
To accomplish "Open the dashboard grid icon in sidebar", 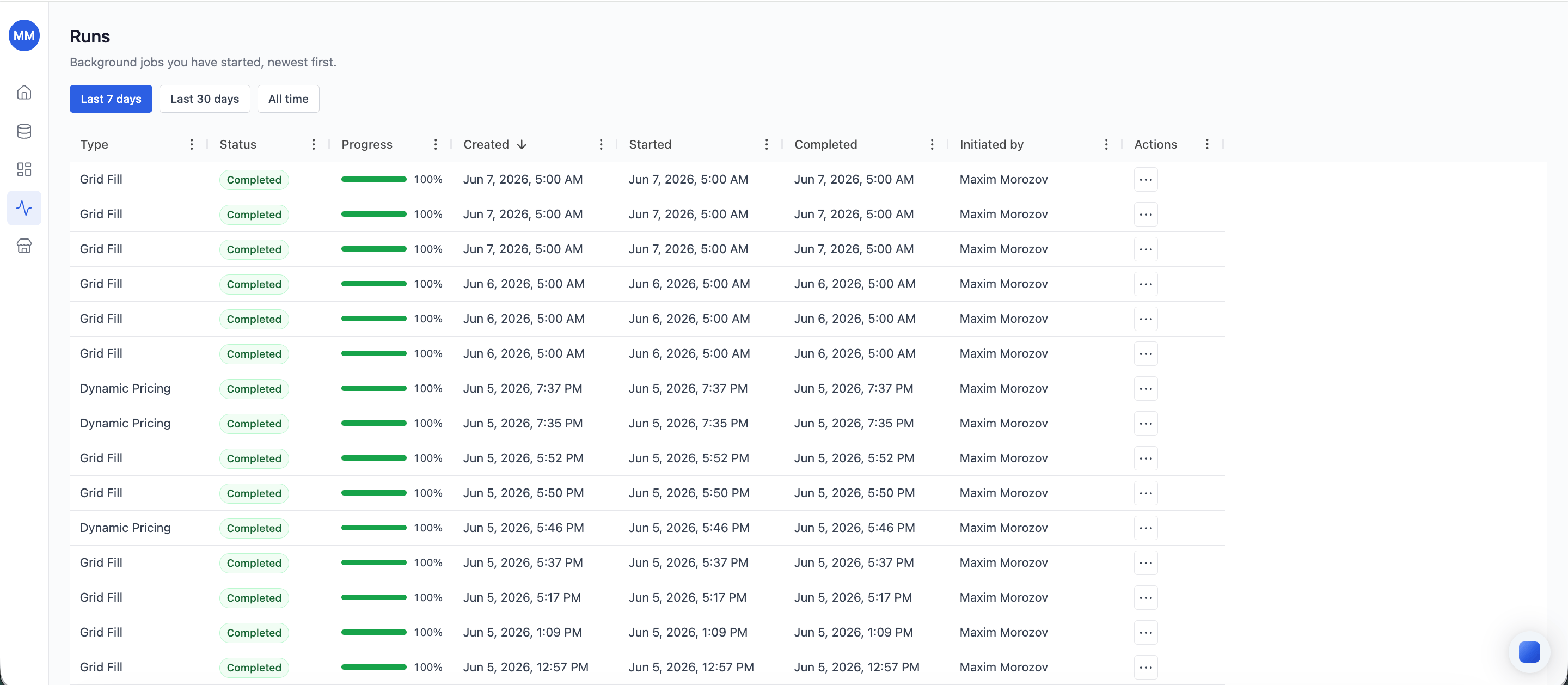I will [24, 169].
